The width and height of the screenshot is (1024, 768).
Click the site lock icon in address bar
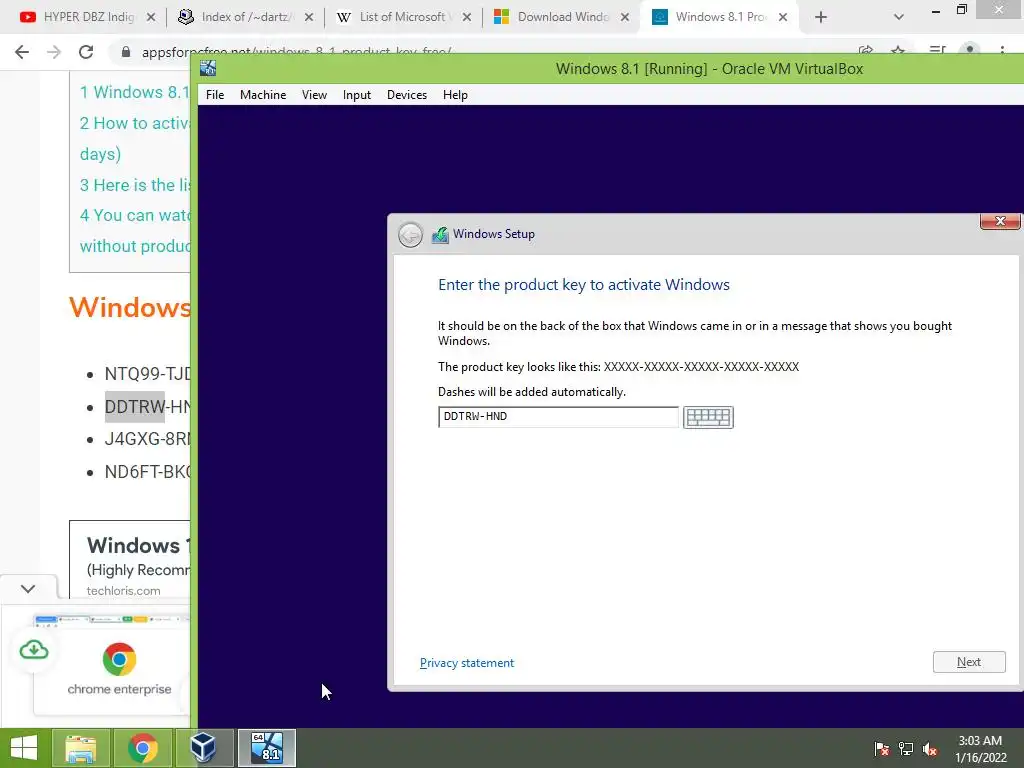[126, 52]
